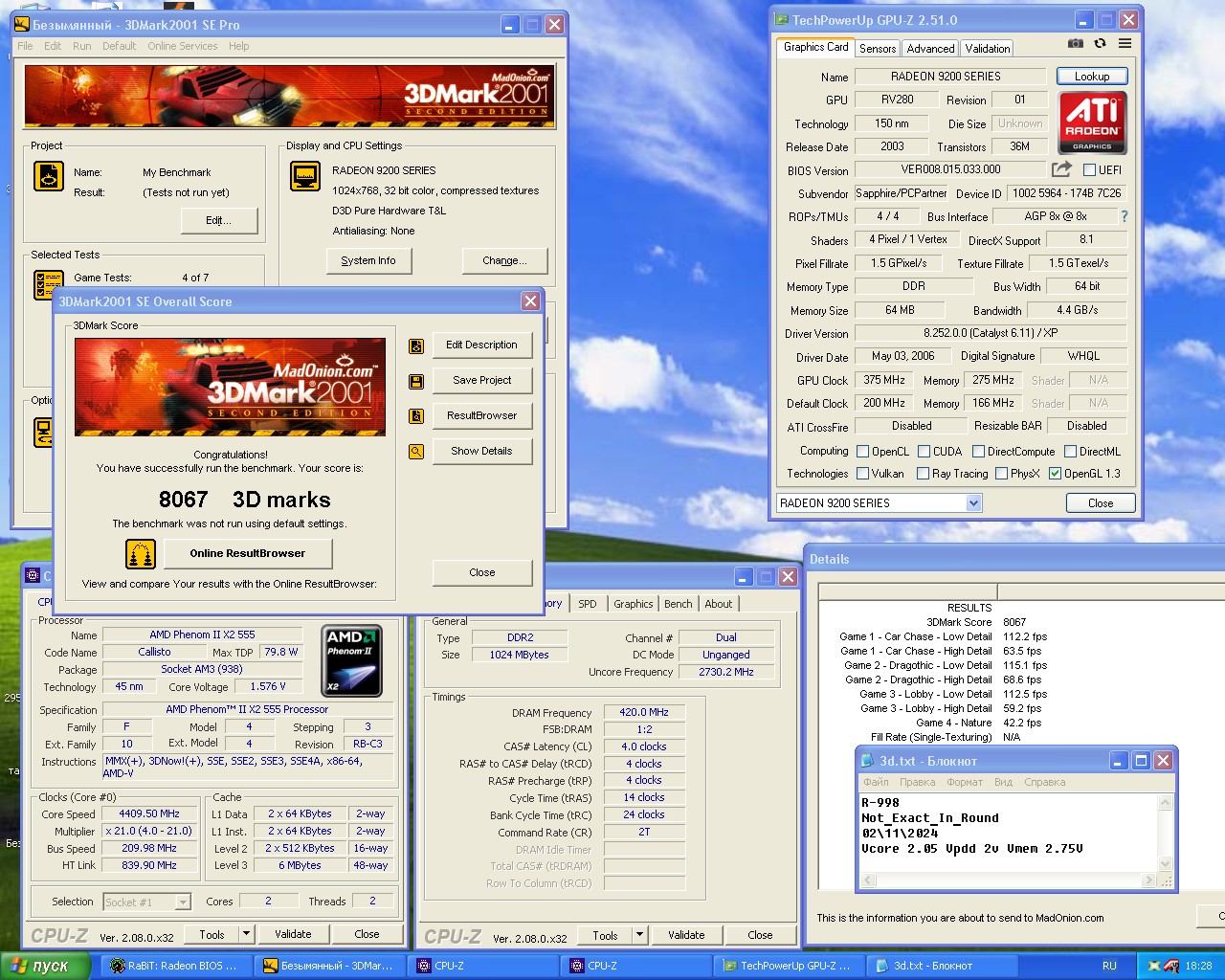1225x980 pixels.
Task: Click the magnifier icon beside Show Details
Action: [x=416, y=452]
